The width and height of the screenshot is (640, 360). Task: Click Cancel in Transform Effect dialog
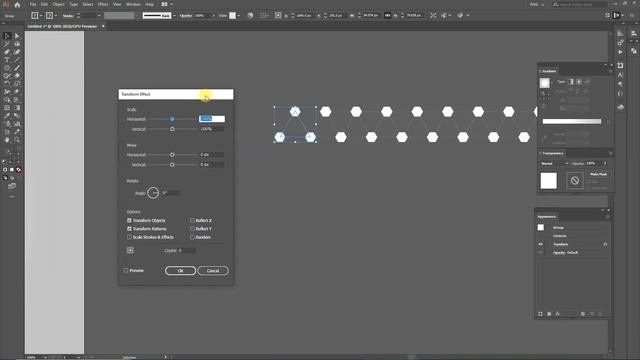(213, 271)
